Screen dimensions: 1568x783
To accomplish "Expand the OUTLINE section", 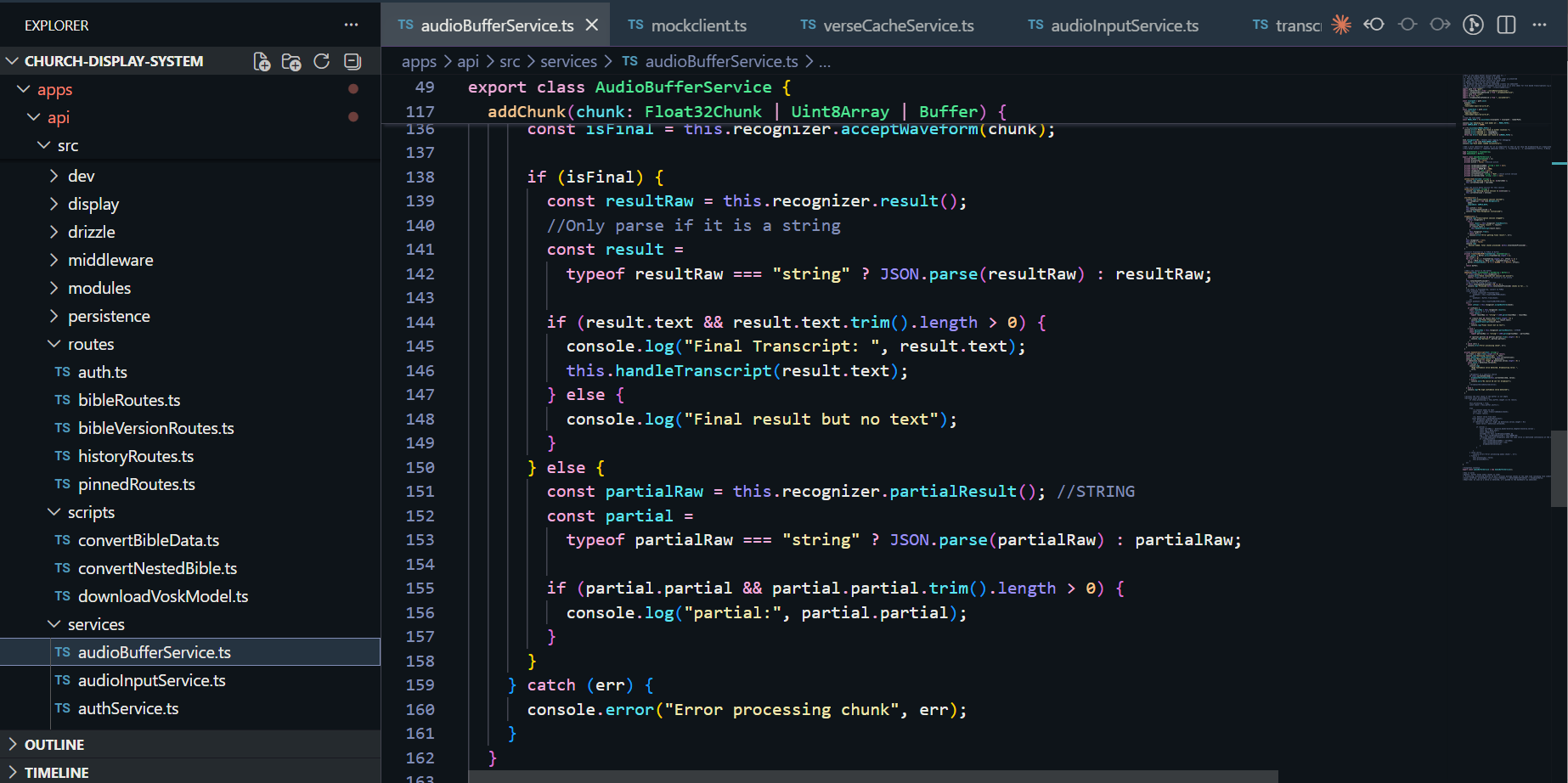I will pyautogui.click(x=54, y=745).
